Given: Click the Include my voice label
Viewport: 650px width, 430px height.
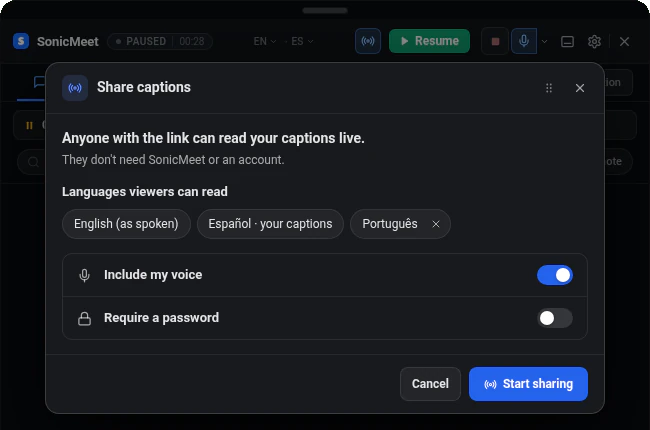Looking at the screenshot, I should coord(153,275).
